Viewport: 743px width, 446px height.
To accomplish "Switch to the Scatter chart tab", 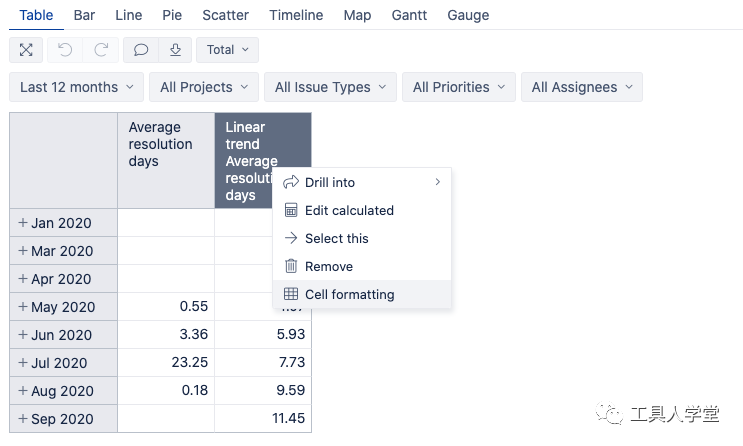I will [226, 15].
